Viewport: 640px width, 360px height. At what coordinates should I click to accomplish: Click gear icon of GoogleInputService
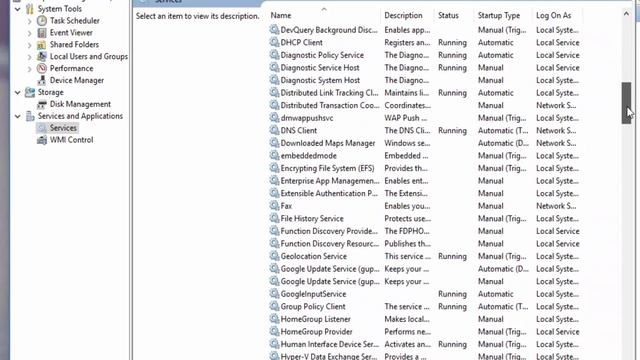[x=274, y=293]
